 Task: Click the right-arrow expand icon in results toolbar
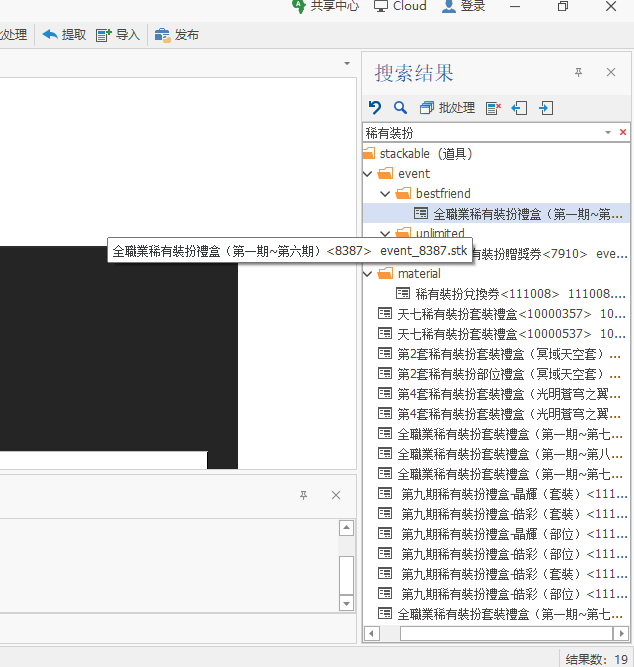546,108
